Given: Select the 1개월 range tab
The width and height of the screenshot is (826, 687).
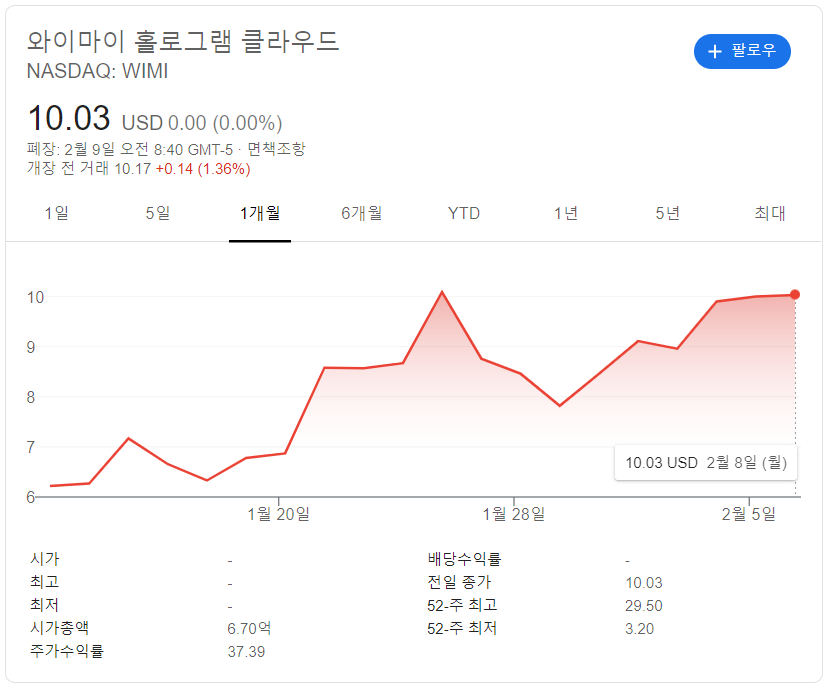Looking at the screenshot, I should (260, 213).
